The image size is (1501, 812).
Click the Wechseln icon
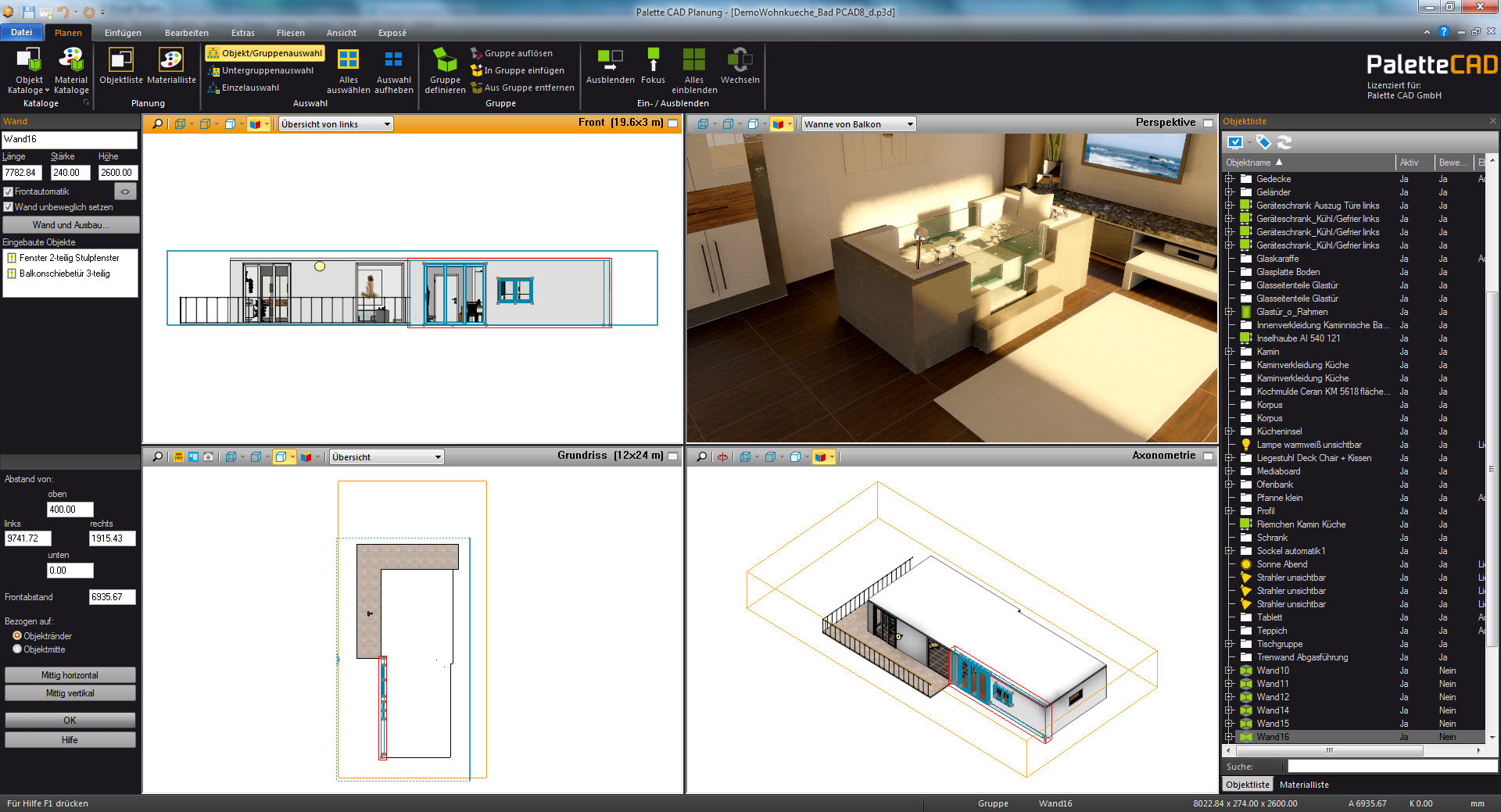[740, 61]
